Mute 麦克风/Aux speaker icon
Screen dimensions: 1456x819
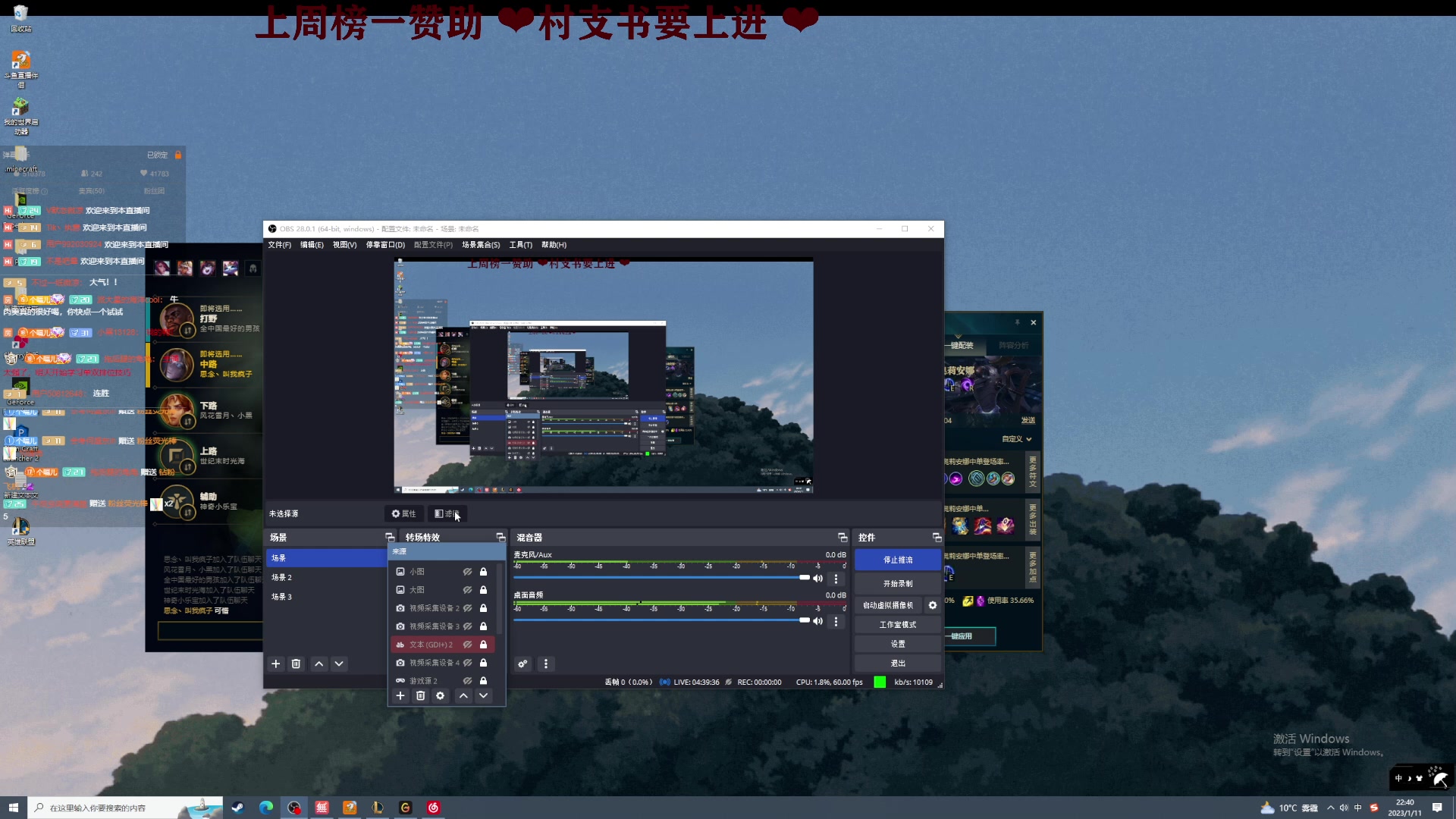pos(817,578)
